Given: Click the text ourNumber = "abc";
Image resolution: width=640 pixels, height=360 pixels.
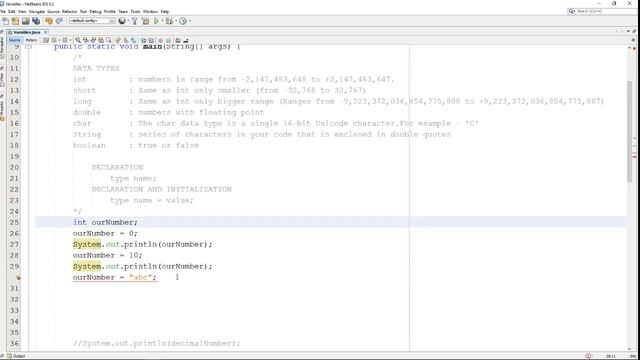Looking at the screenshot, I should 115,278.
